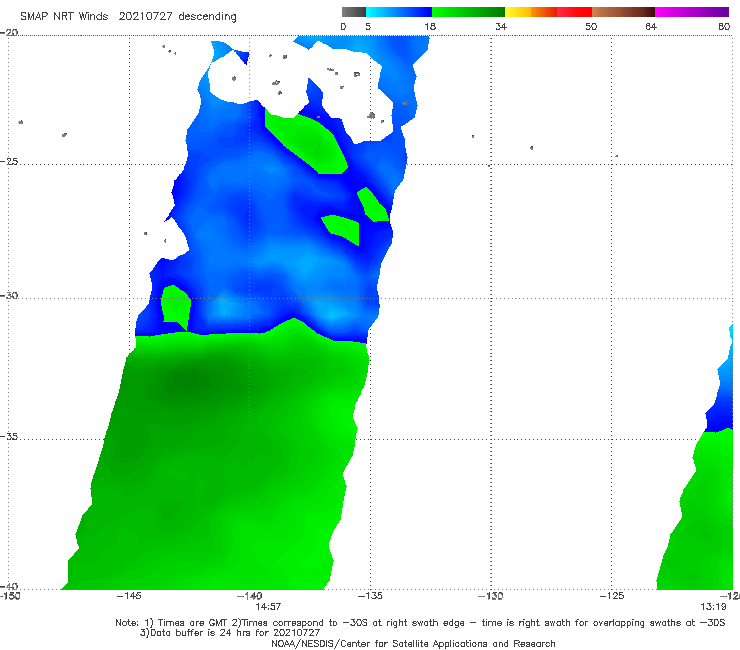The width and height of the screenshot is (740, 650).
Task: Click the color bar label "18"
Action: pos(429,27)
